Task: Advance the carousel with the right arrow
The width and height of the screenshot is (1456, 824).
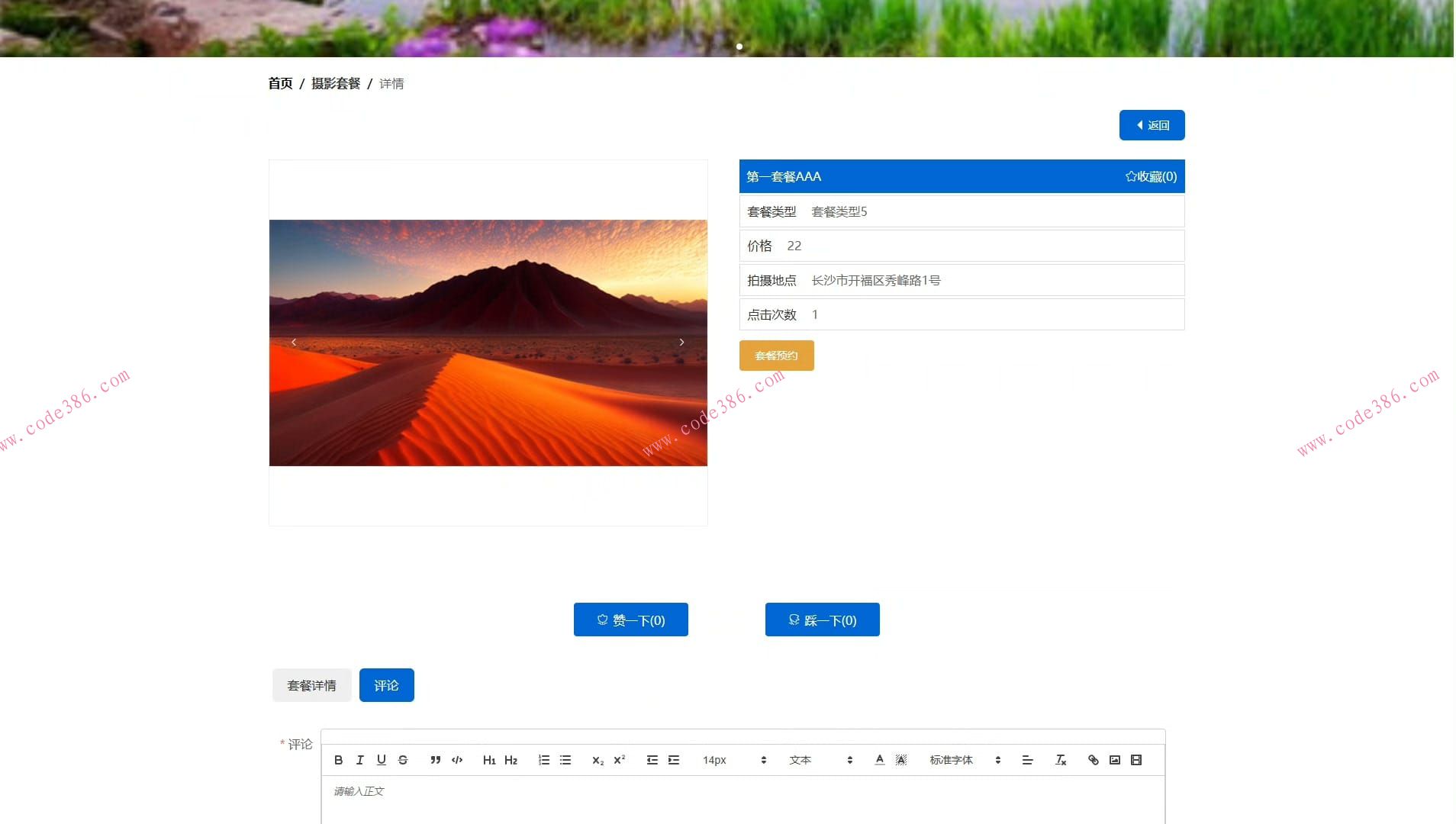Action: pos(681,342)
